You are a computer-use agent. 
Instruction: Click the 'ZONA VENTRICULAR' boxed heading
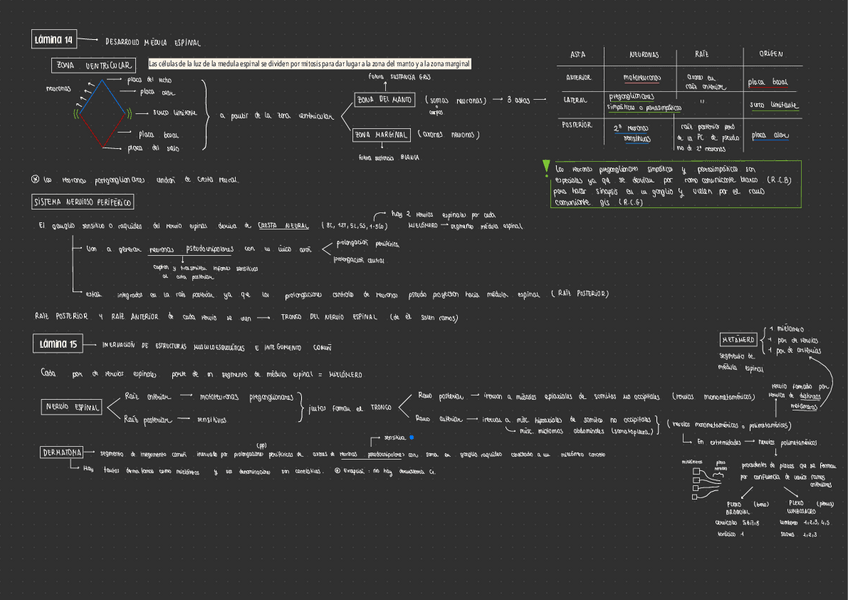95,65
